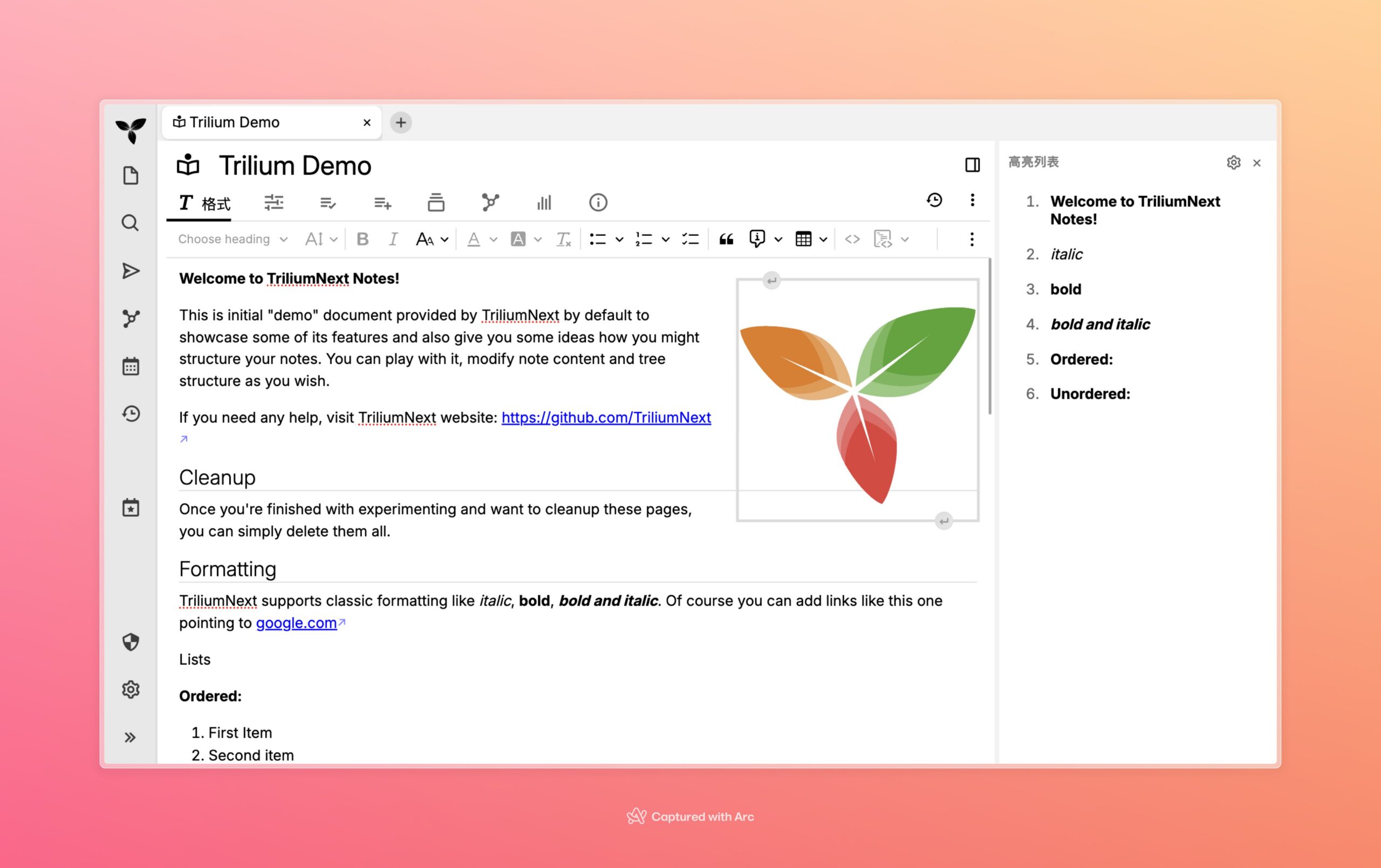The width and height of the screenshot is (1381, 868).
Task: Expand code block language arrow
Action: [905, 240]
